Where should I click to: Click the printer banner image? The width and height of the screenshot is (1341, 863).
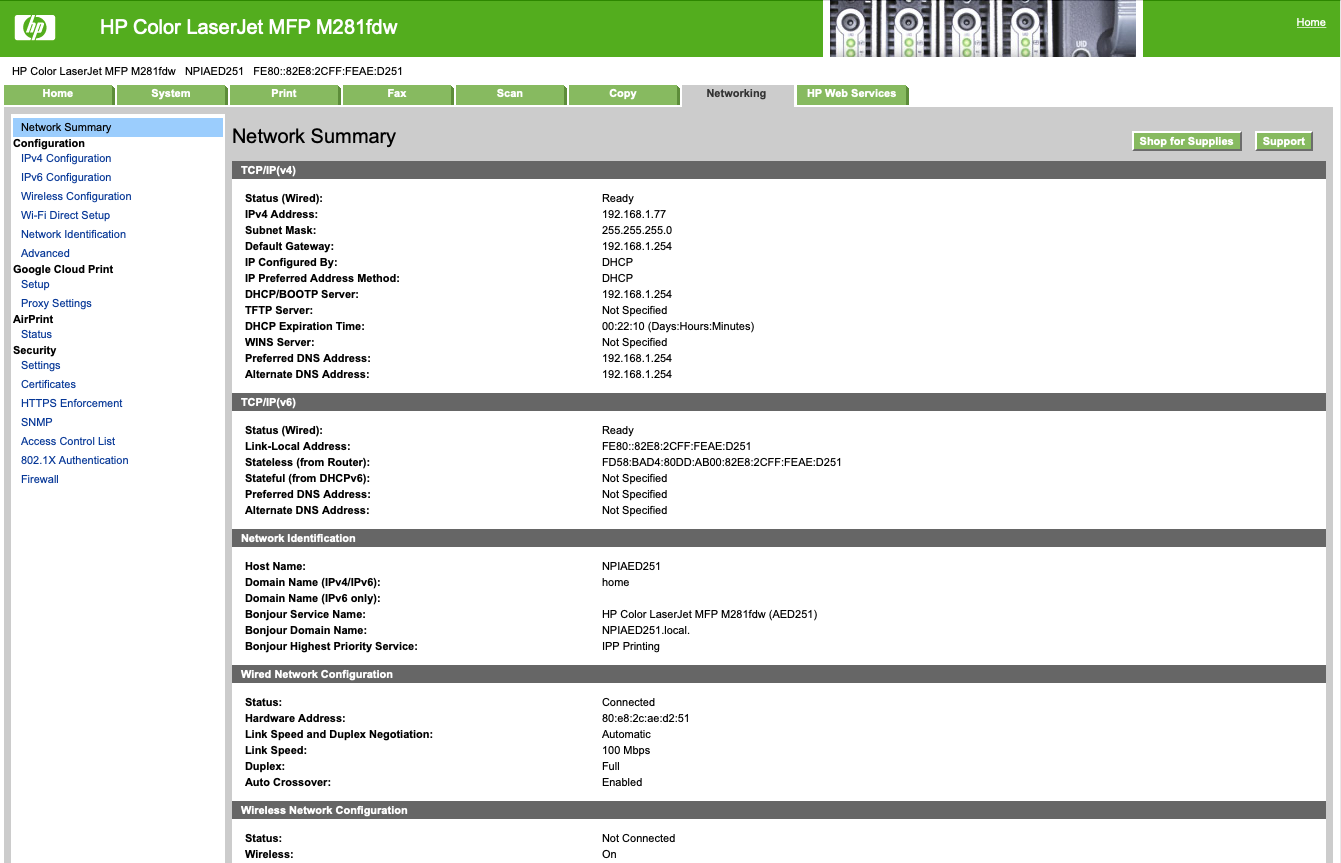[x=982, y=28]
